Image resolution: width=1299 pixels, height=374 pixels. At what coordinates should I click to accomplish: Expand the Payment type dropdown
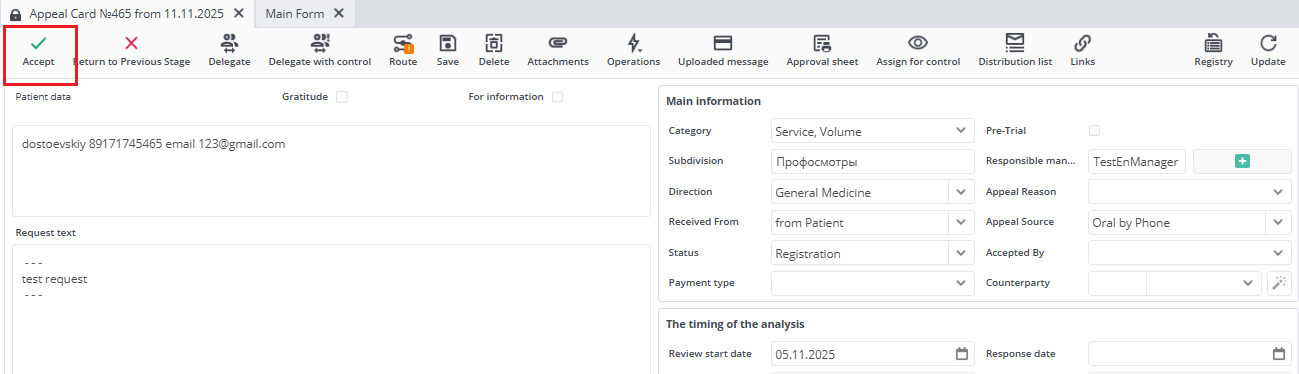coord(961,283)
